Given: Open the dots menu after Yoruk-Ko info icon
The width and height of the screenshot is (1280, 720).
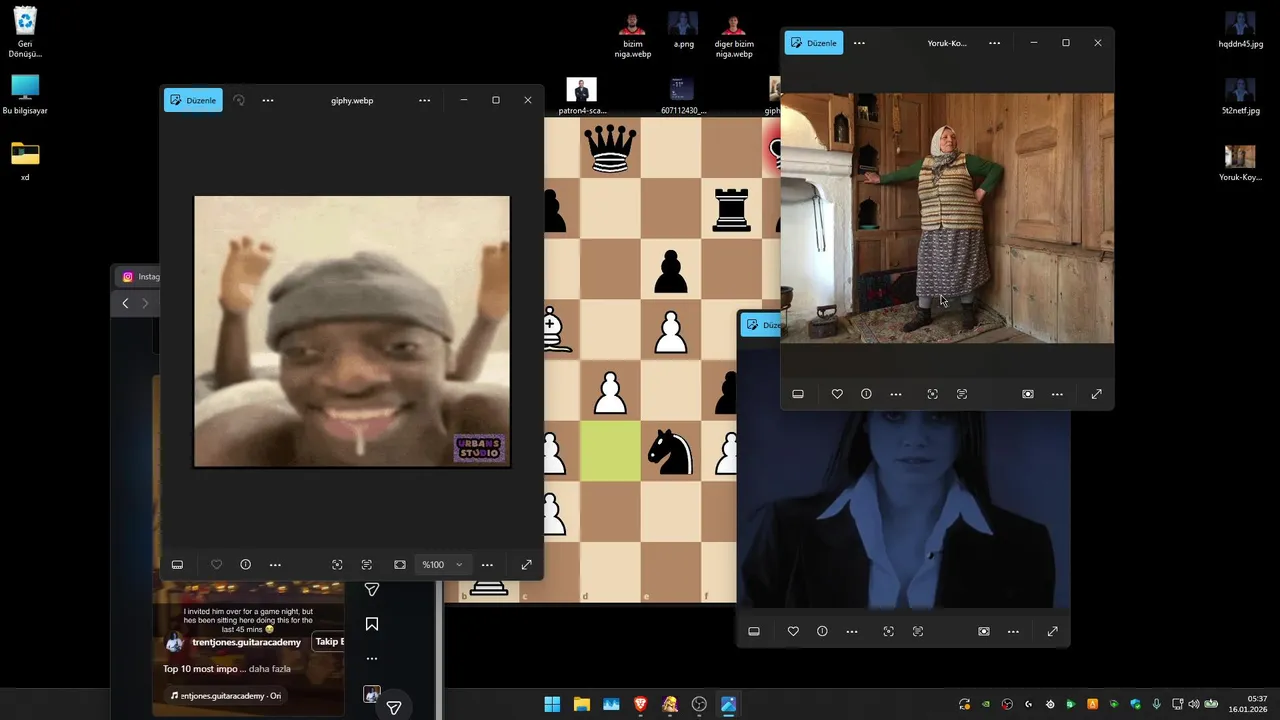Looking at the screenshot, I should (896, 394).
